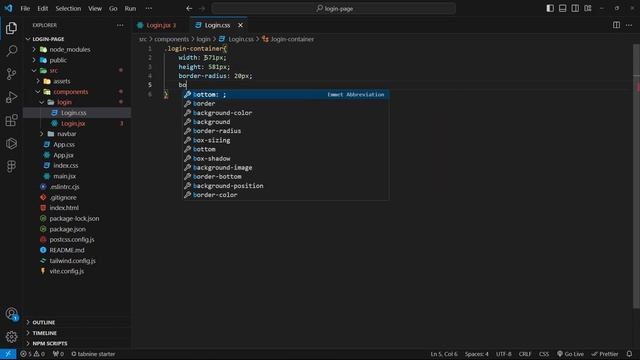The image size is (640, 360).
Task: Select the box-shadow suggestion
Action: tap(285, 158)
